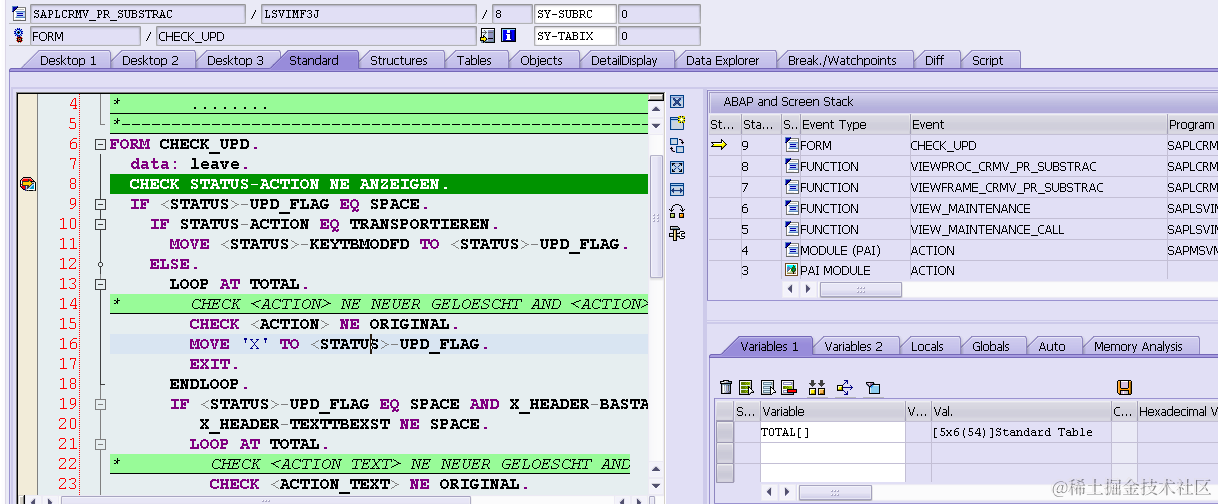Image resolution: width=1218 pixels, height=504 pixels.
Task: Click the headset services icon beside the editor
Action: click(677, 211)
